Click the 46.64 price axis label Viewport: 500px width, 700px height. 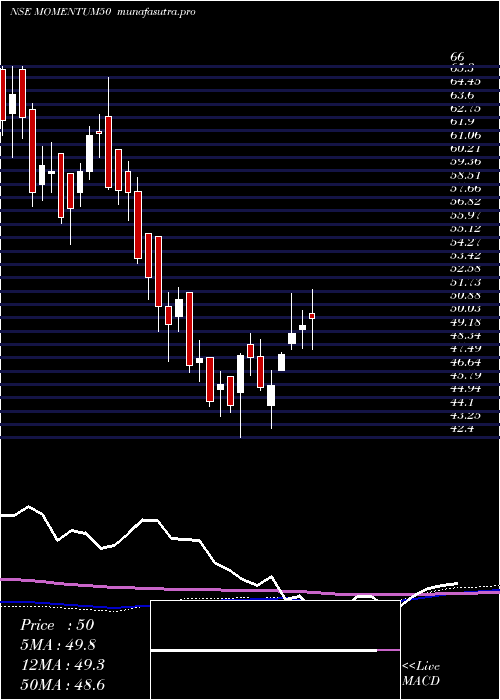coord(465,362)
